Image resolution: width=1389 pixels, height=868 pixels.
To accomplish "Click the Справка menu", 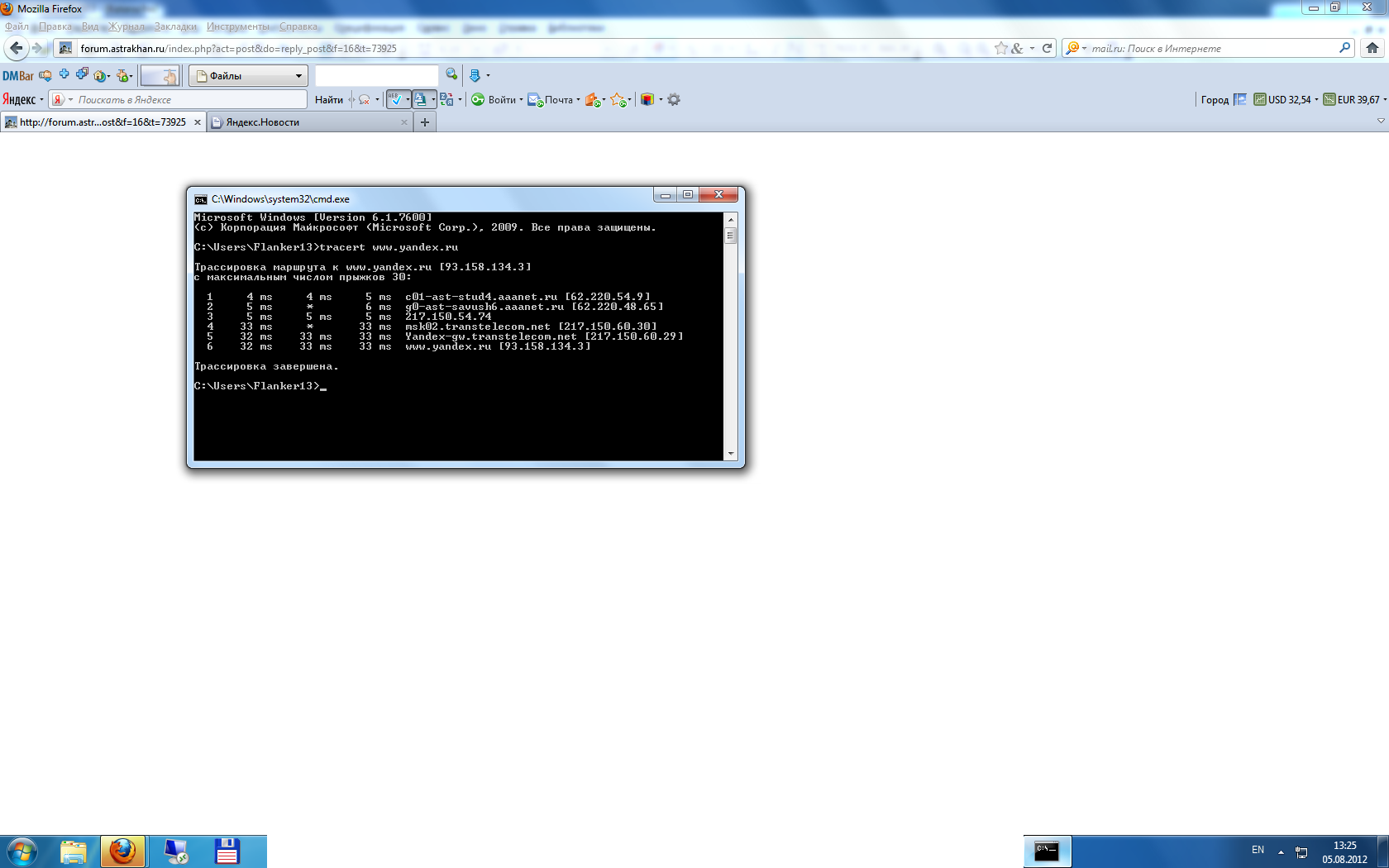I will tap(298, 26).
